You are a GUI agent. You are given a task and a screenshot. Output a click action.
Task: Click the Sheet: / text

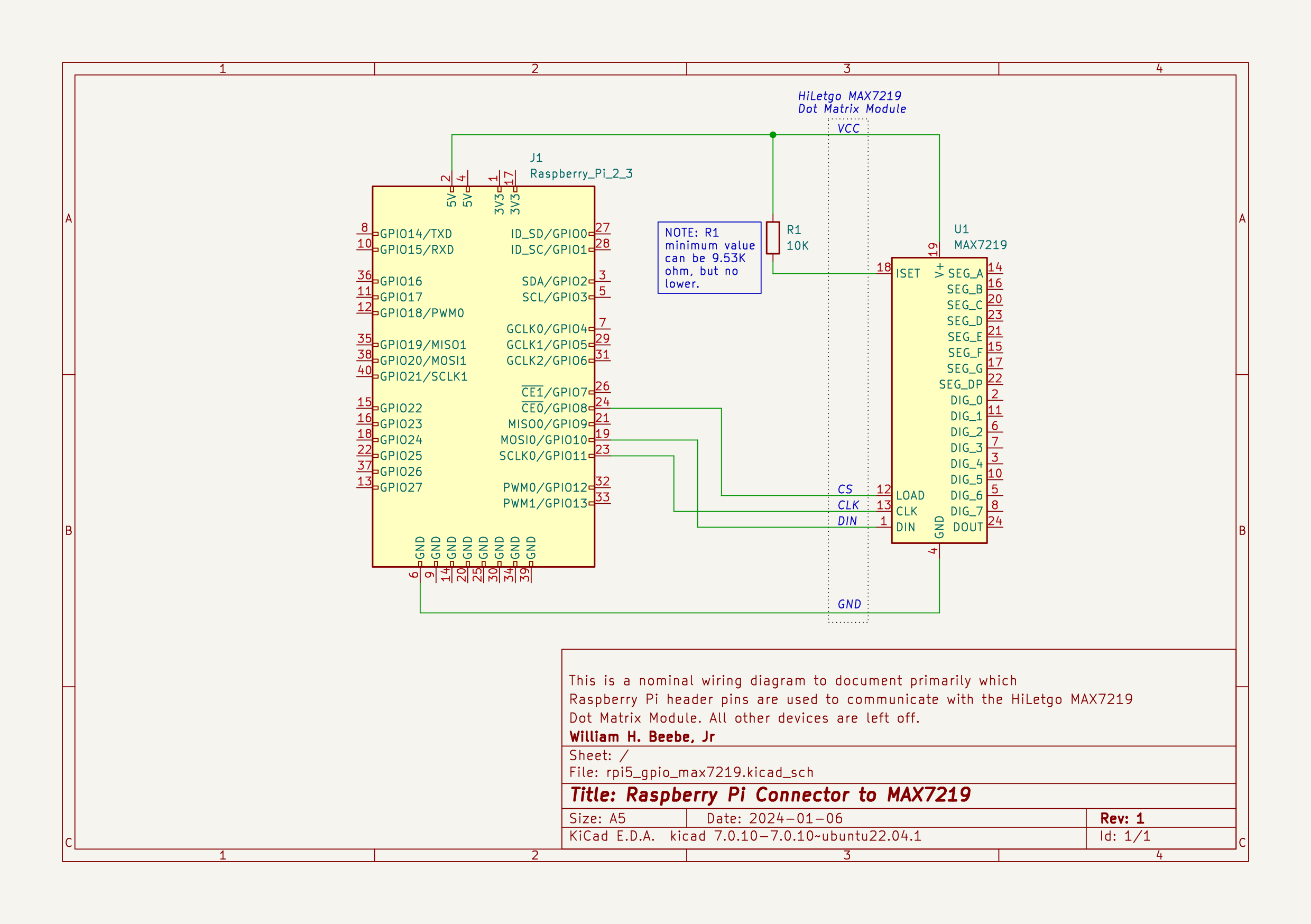[598, 755]
